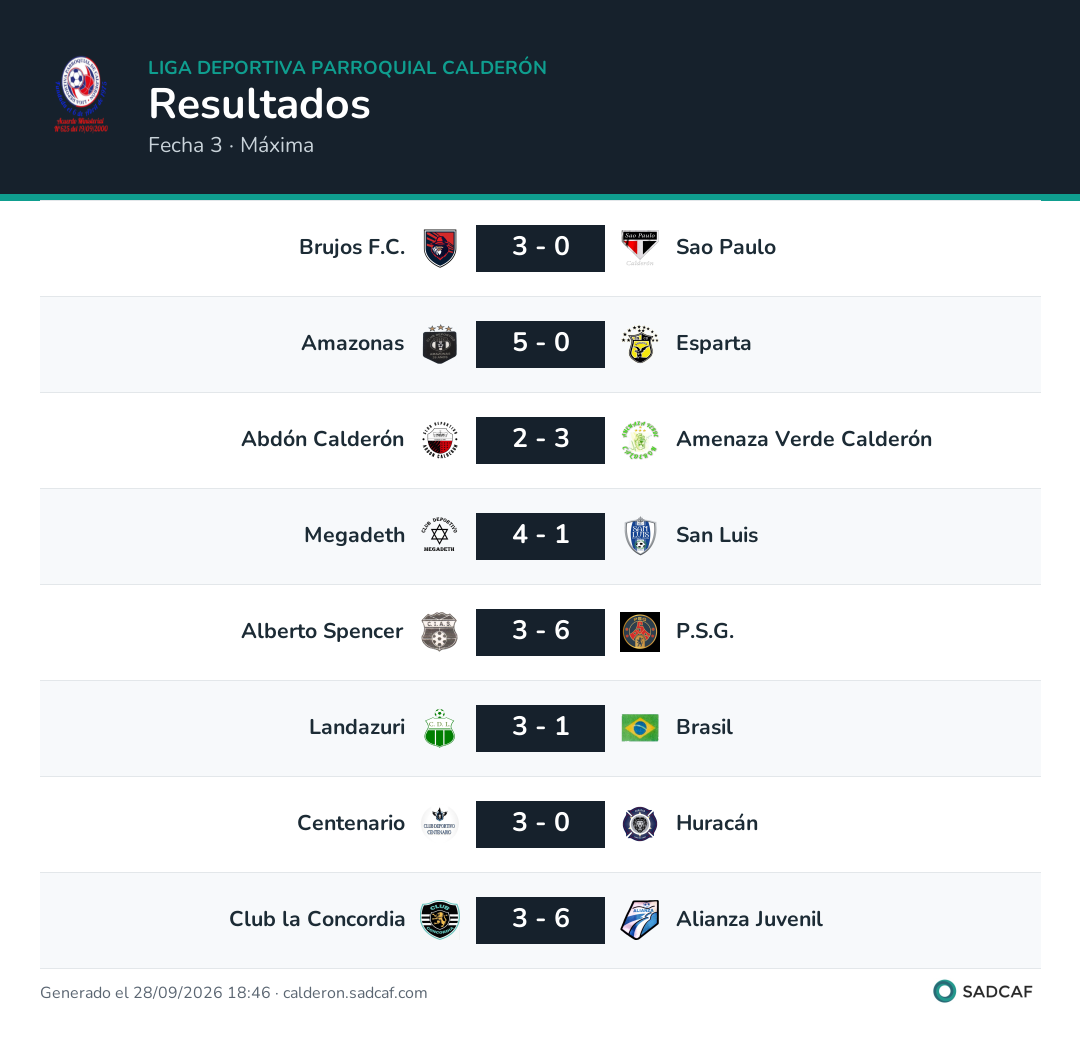Select the 5 - 0 Amazonas score box
Screen dimensions: 1080x1044
540,344
